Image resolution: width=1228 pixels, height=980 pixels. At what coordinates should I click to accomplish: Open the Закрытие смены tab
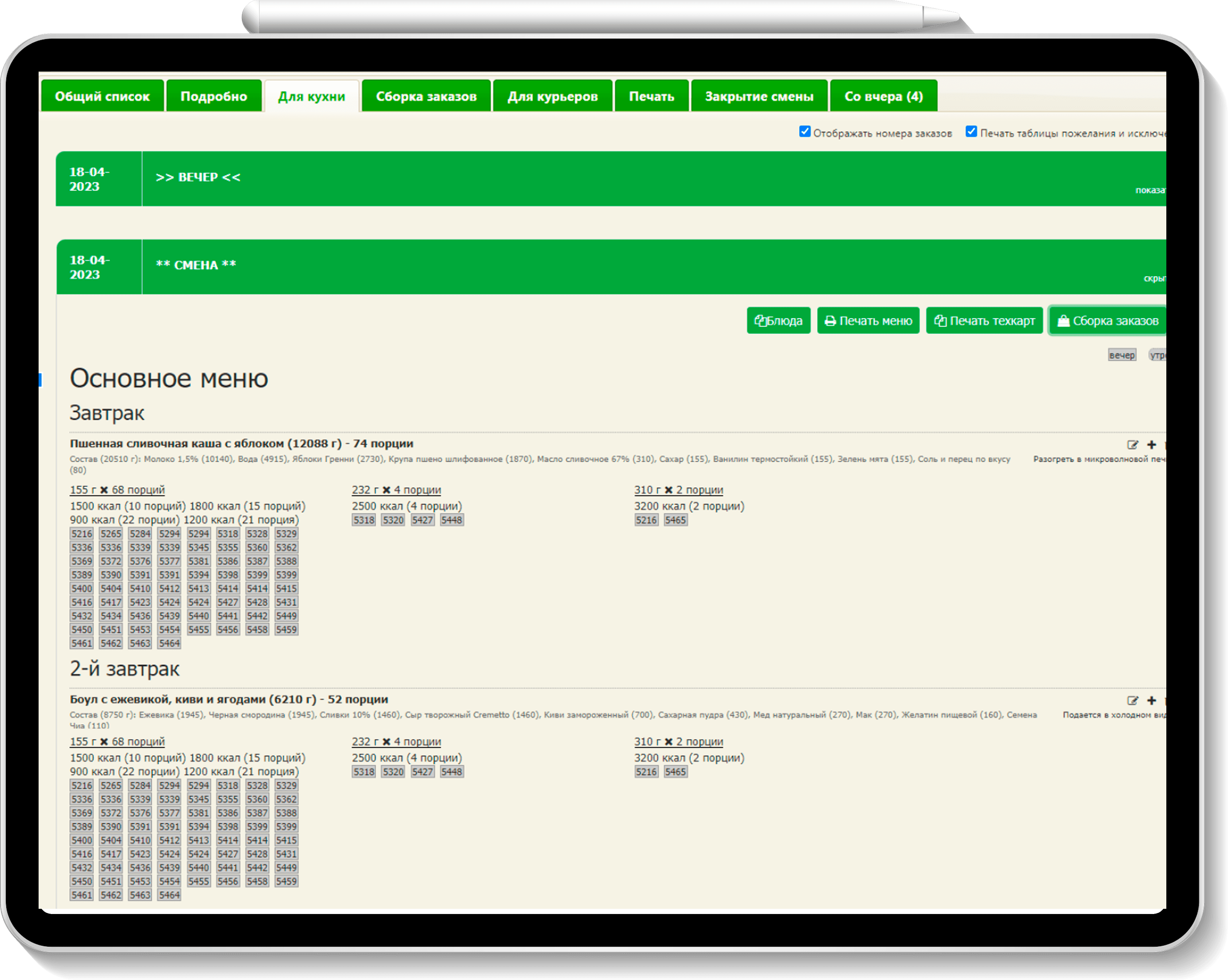click(x=759, y=96)
